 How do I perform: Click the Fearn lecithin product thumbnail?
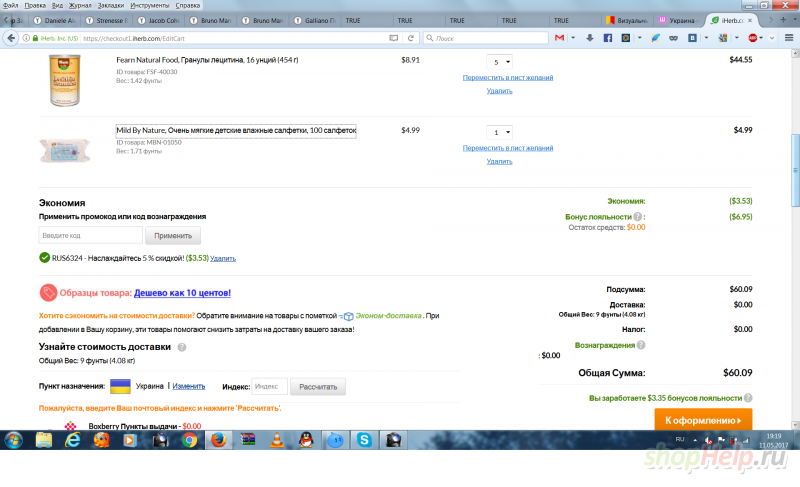pos(64,81)
